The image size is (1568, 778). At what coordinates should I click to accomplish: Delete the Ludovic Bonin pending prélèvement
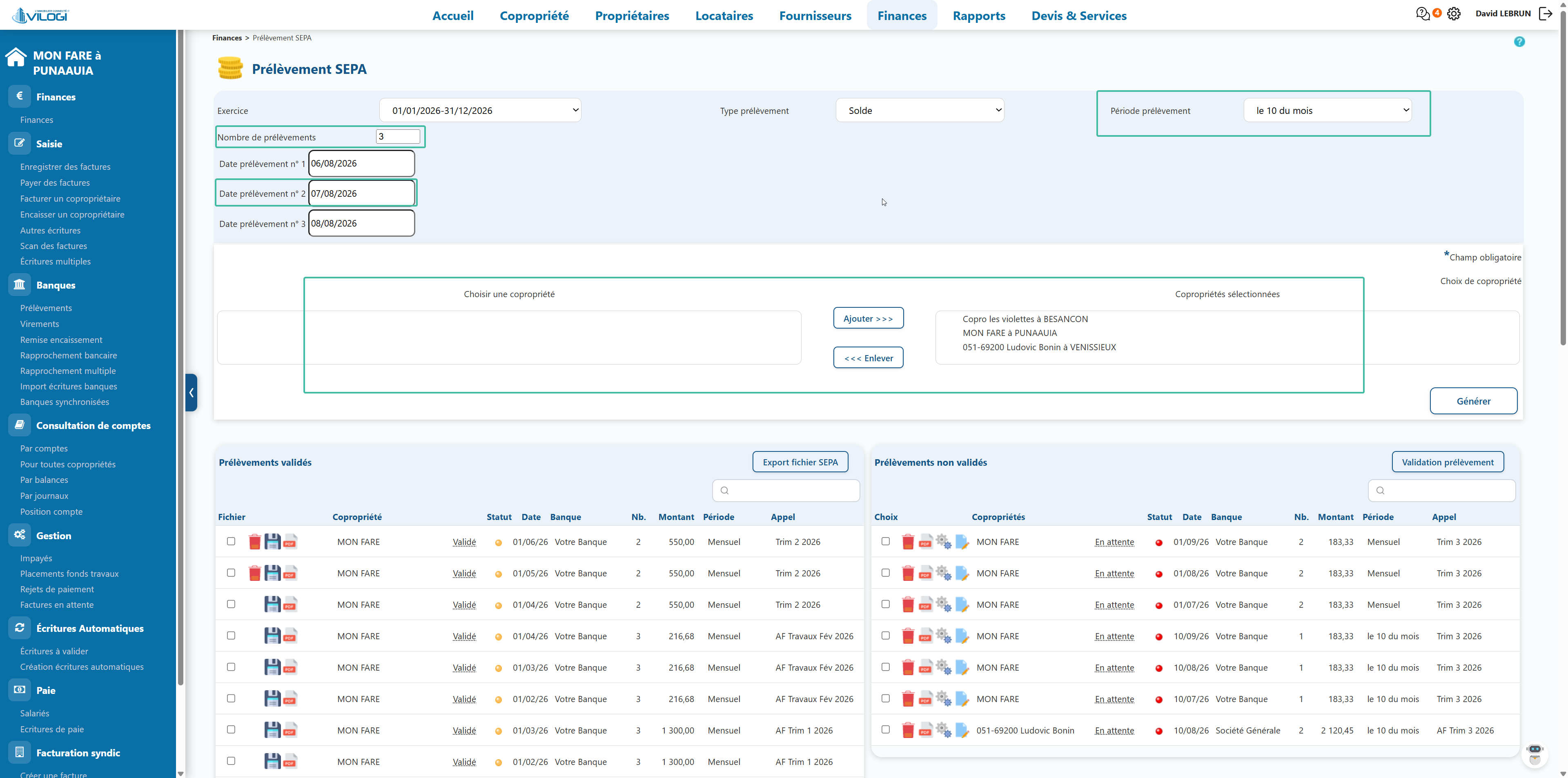click(x=908, y=730)
